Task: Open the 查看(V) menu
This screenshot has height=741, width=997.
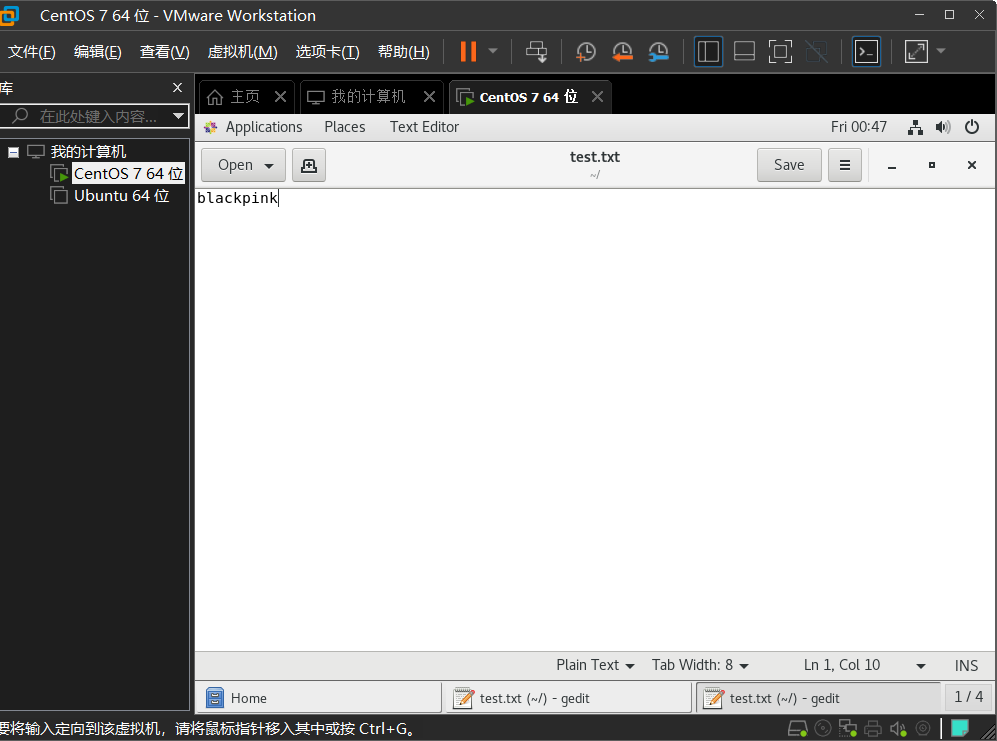Action: tap(164, 52)
